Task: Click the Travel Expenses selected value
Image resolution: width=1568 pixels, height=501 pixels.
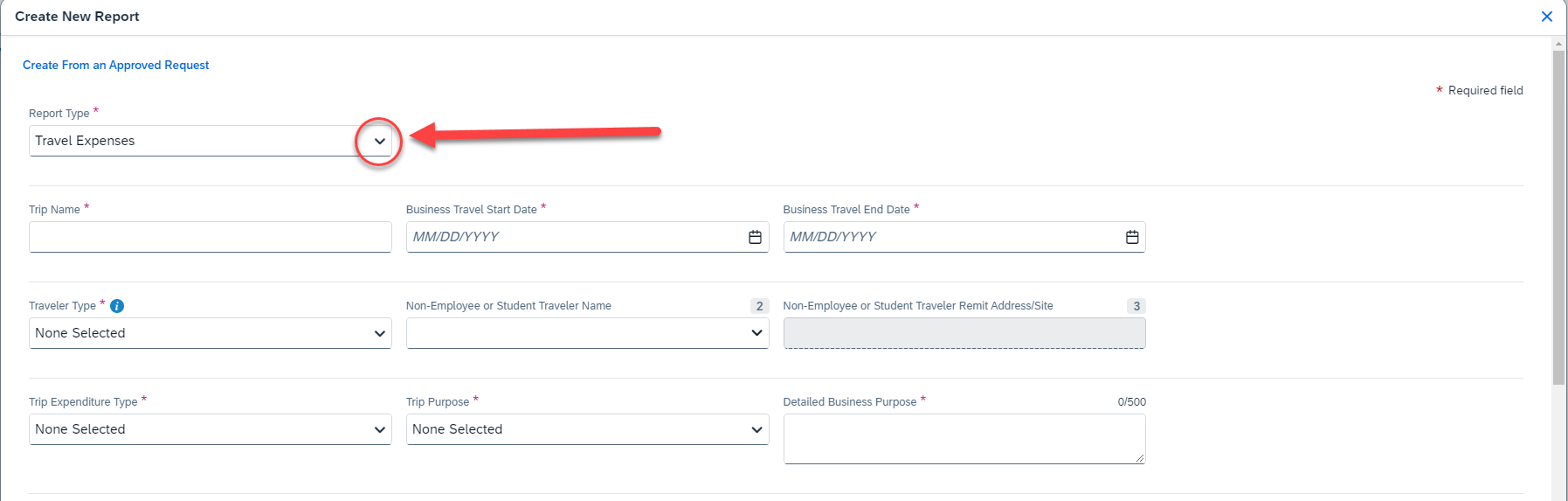Action: point(86,141)
